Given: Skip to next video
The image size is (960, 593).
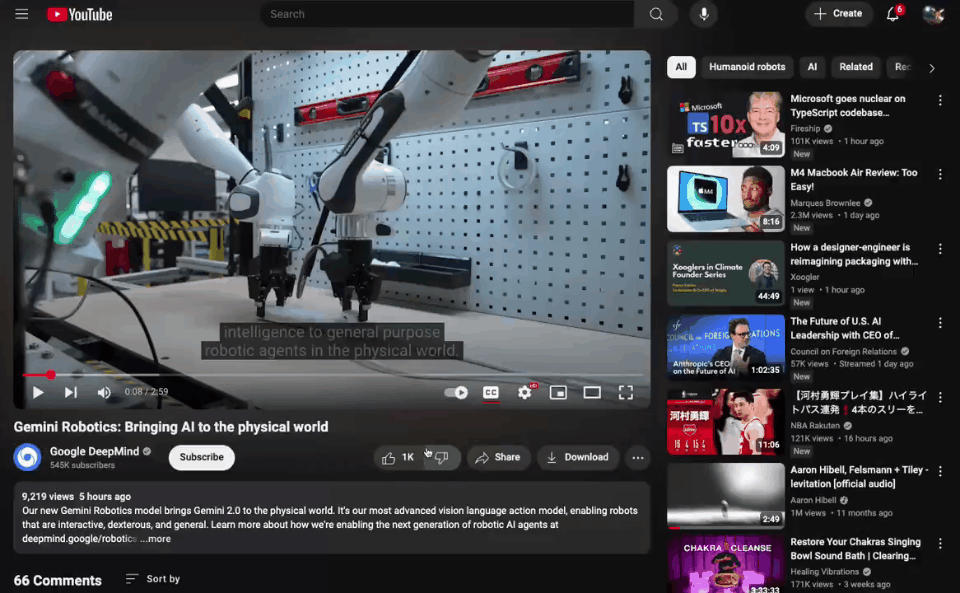Looking at the screenshot, I should [x=71, y=392].
